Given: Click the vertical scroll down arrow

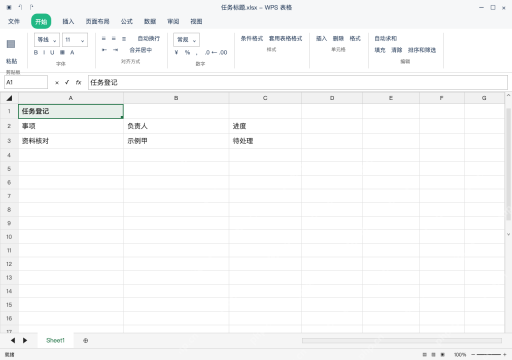Looking at the screenshot, I should [x=508, y=234].
